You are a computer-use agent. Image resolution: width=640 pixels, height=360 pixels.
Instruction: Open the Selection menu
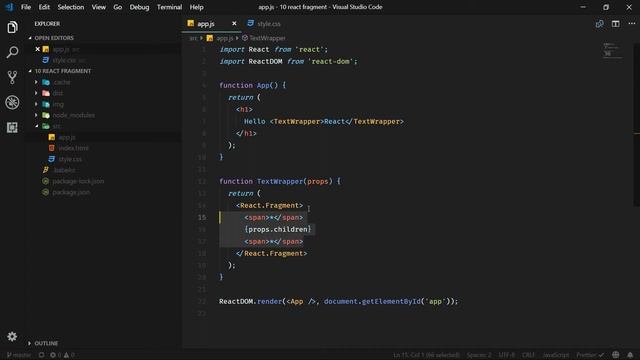pos(71,7)
